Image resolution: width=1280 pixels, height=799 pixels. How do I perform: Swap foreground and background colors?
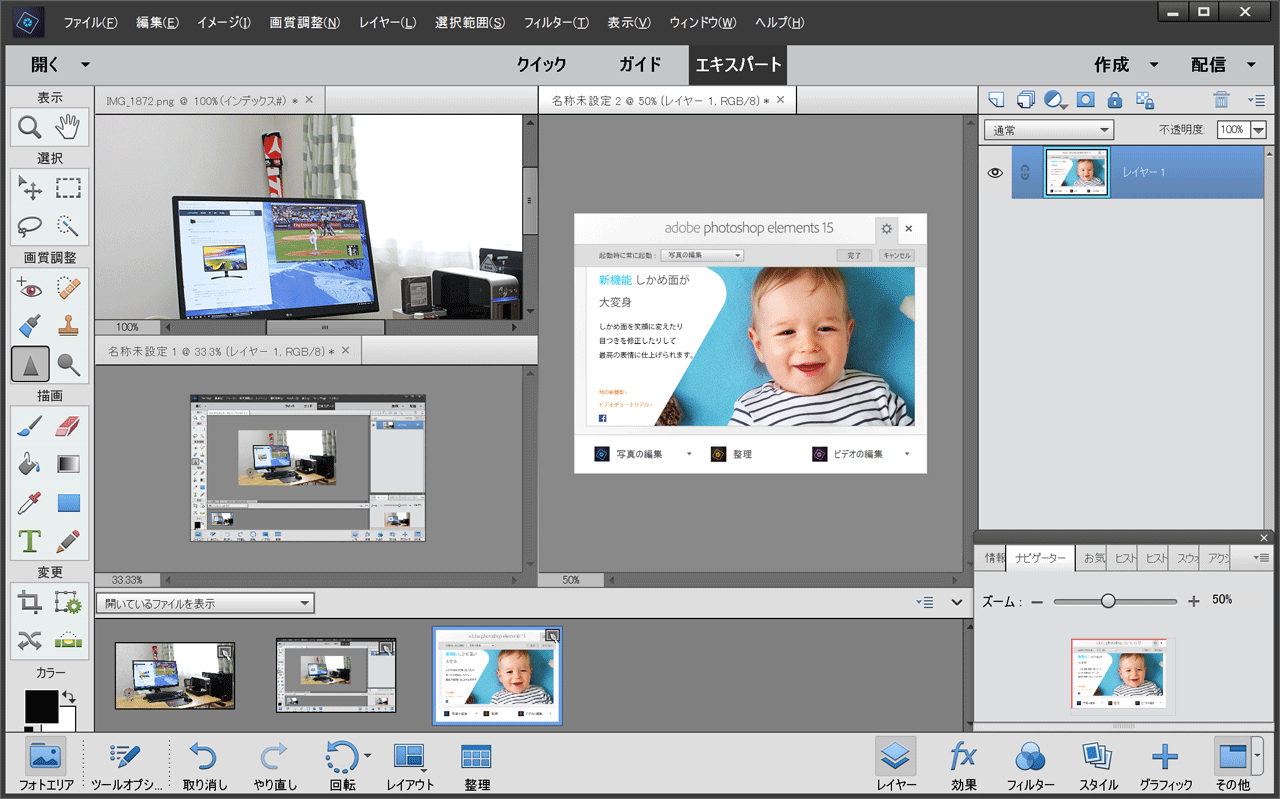pos(69,696)
